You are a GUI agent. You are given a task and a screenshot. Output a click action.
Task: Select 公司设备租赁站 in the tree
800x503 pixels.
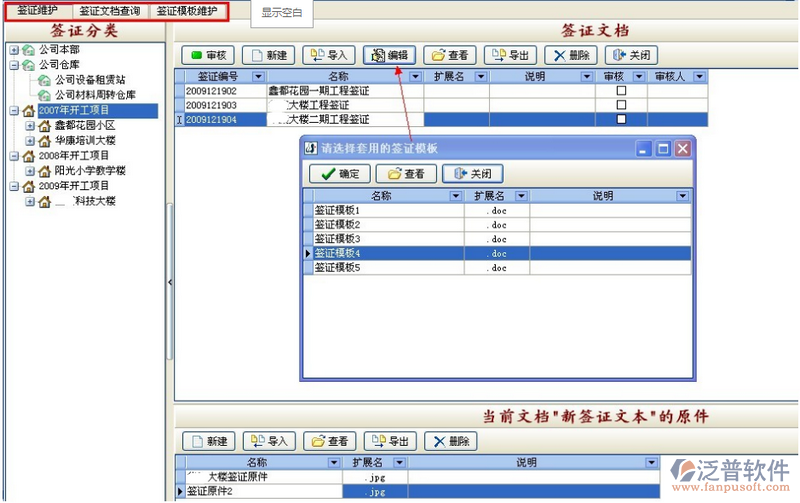(x=90, y=80)
